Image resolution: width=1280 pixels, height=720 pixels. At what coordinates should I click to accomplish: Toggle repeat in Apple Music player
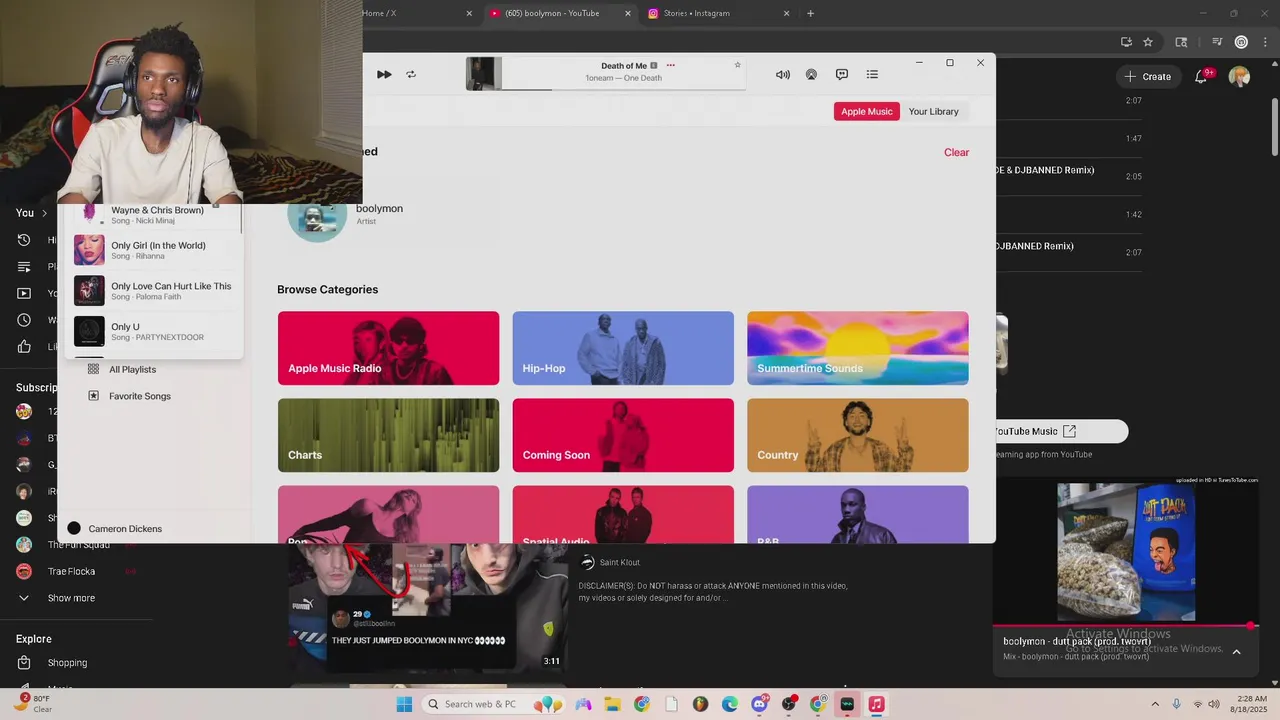[x=411, y=74]
